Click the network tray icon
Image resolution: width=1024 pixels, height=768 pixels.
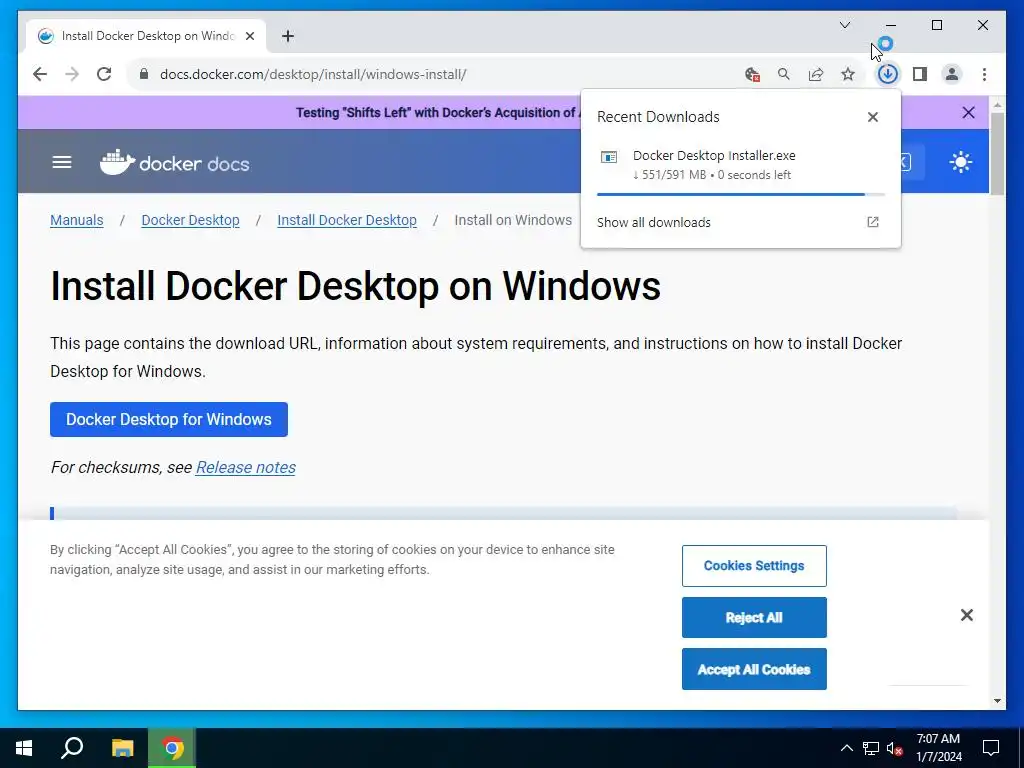(871, 748)
